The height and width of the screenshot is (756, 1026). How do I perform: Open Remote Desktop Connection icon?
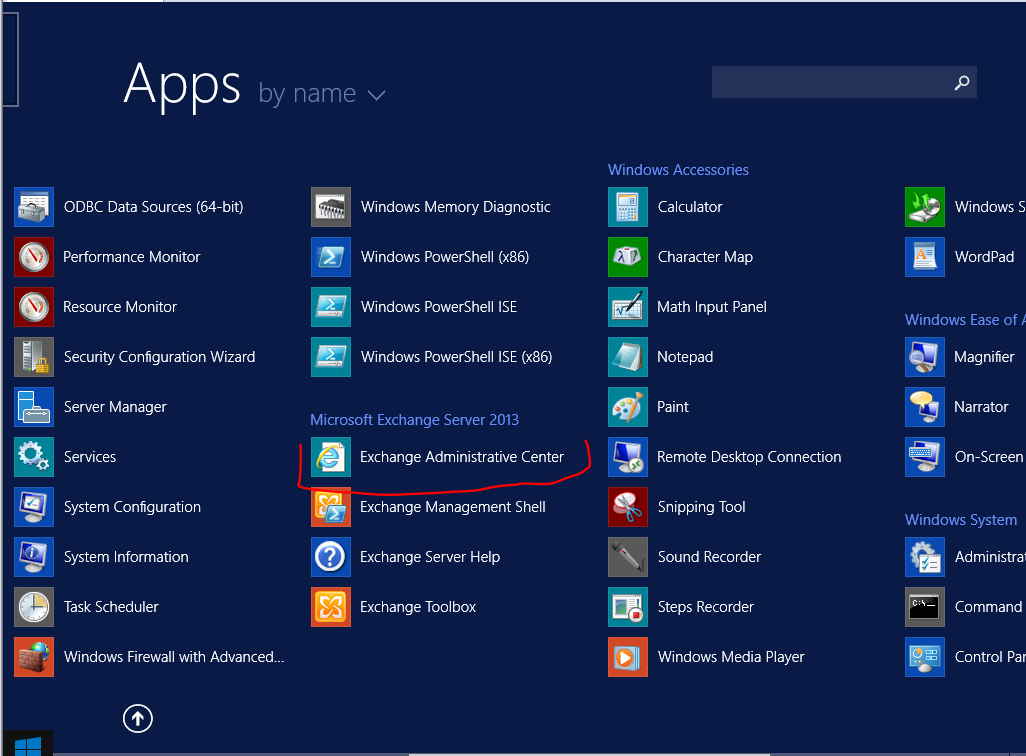[628, 457]
